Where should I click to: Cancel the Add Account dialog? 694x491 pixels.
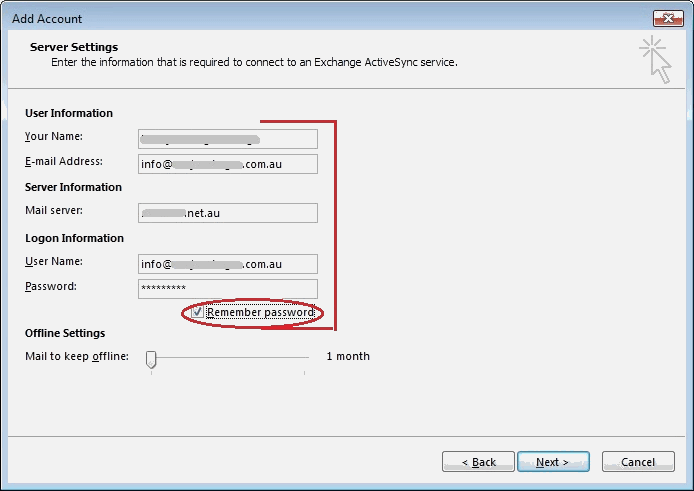pyautogui.click(x=638, y=462)
